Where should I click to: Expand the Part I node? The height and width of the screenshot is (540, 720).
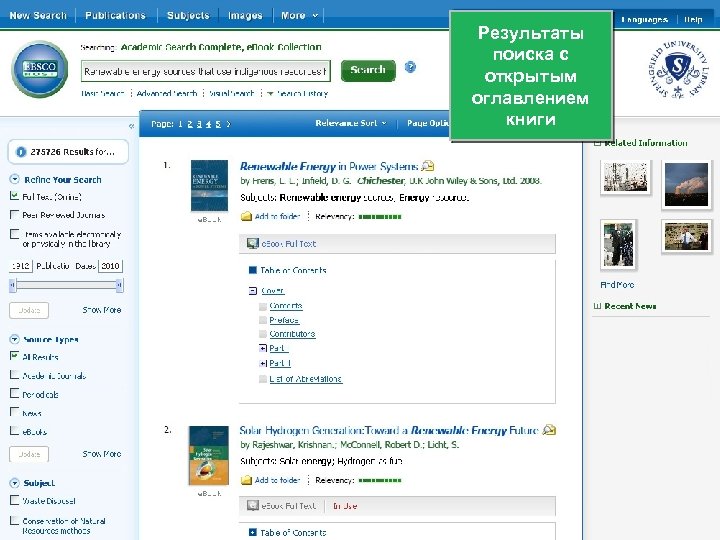tap(263, 349)
